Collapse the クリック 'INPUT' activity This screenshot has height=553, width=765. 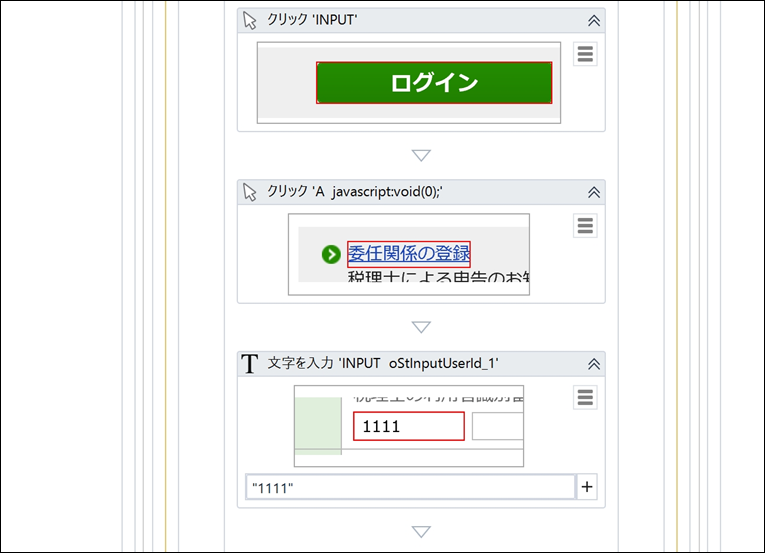click(x=594, y=20)
